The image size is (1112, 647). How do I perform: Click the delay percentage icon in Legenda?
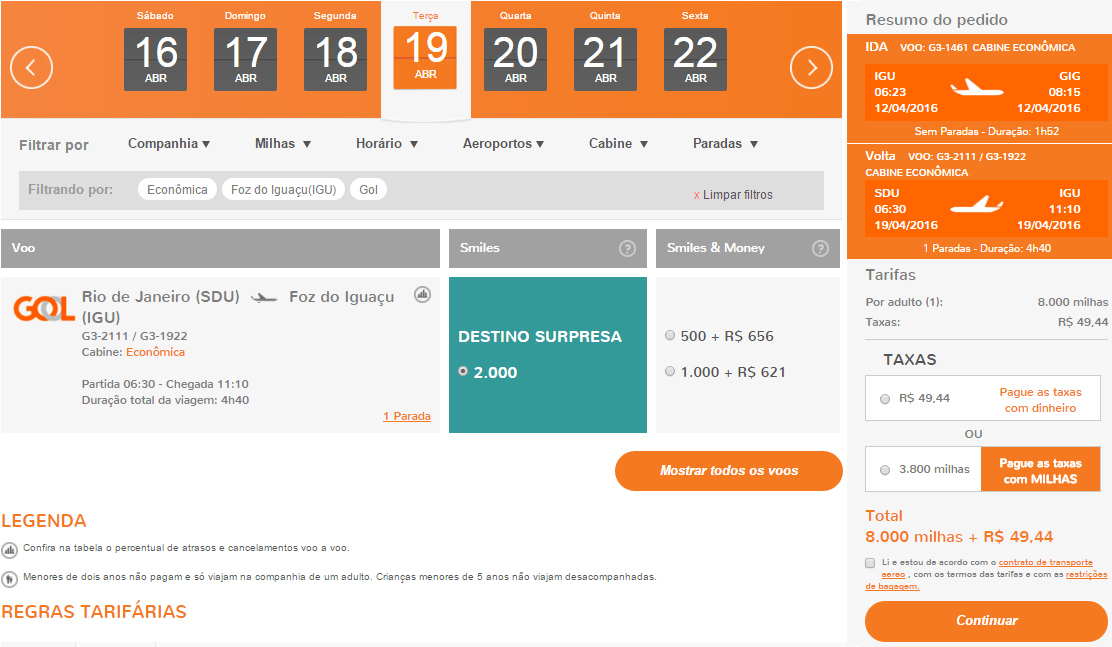point(9,550)
